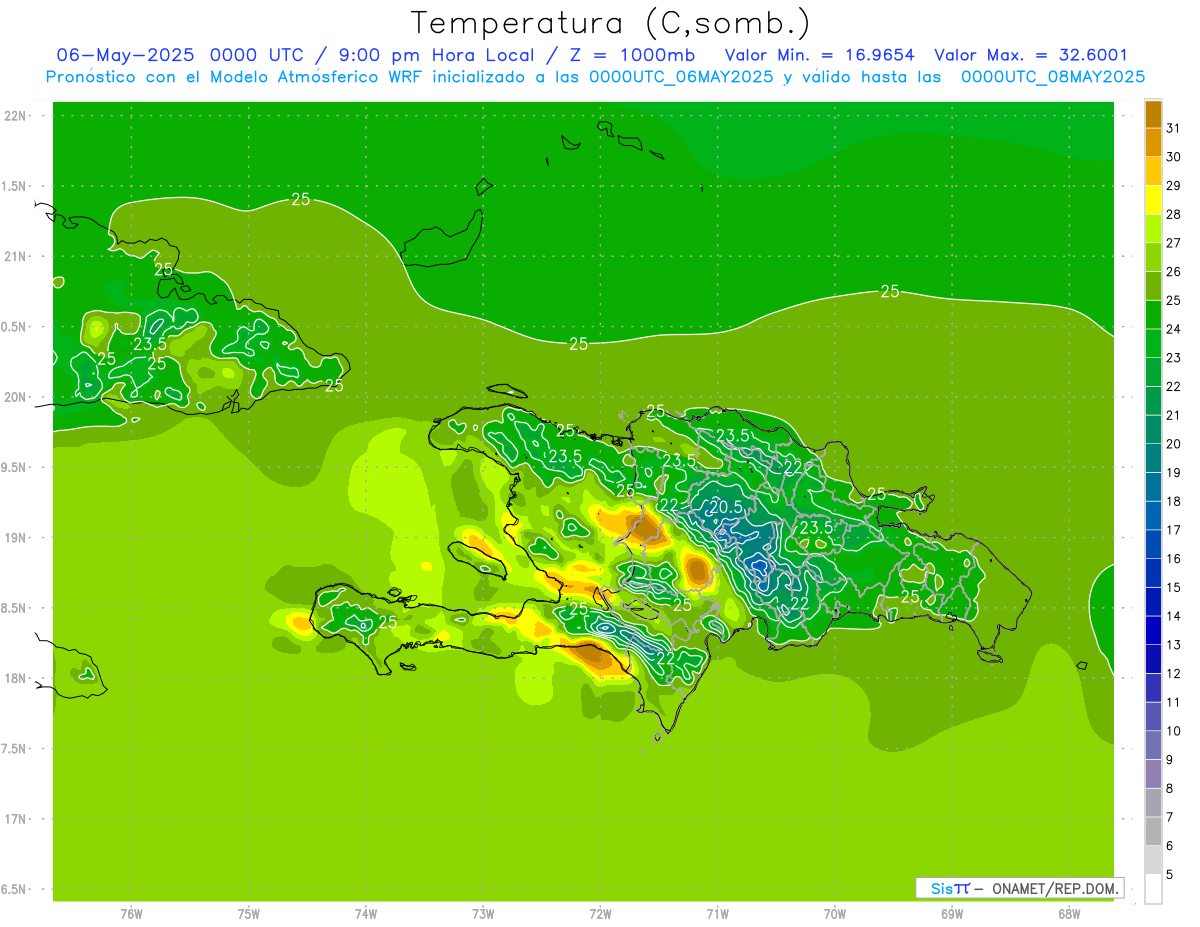Pick the yellow swatch between 28 and 29
The image size is (1200, 927).
[1153, 200]
